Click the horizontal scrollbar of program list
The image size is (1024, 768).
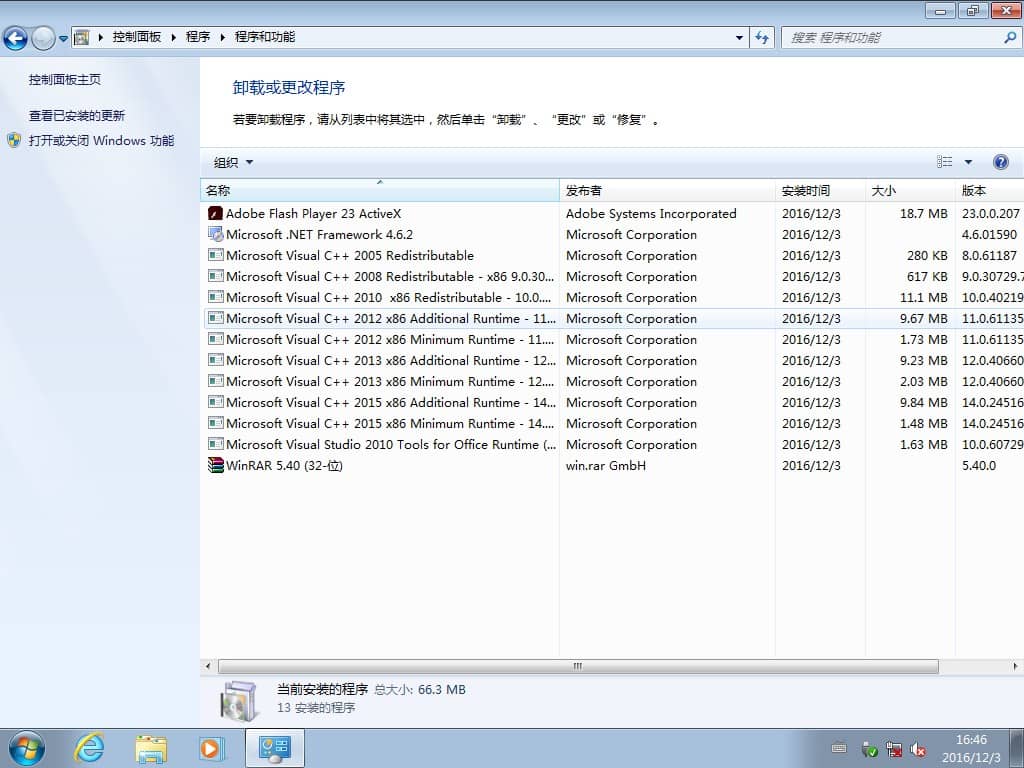577,666
